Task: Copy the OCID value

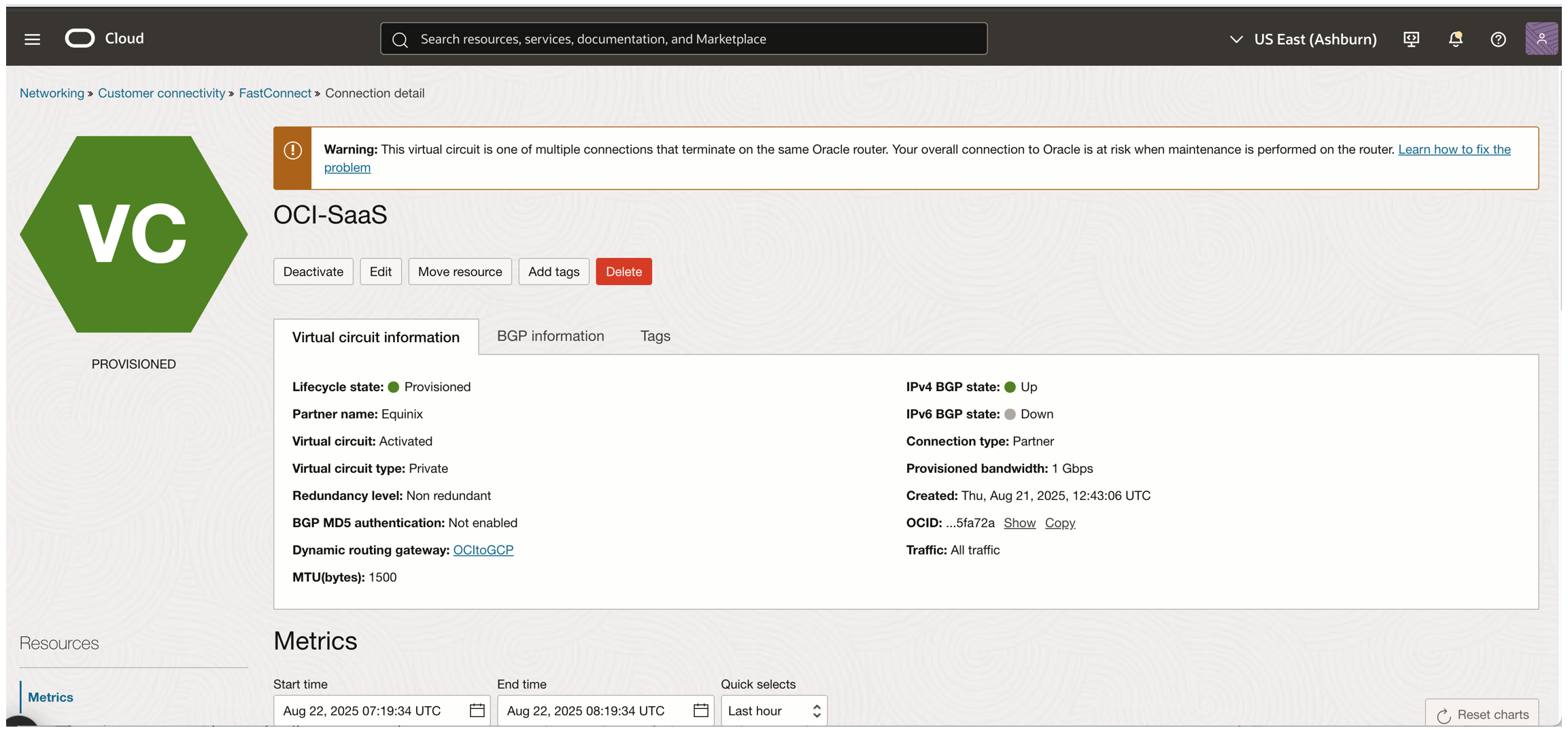Action: pos(1059,522)
